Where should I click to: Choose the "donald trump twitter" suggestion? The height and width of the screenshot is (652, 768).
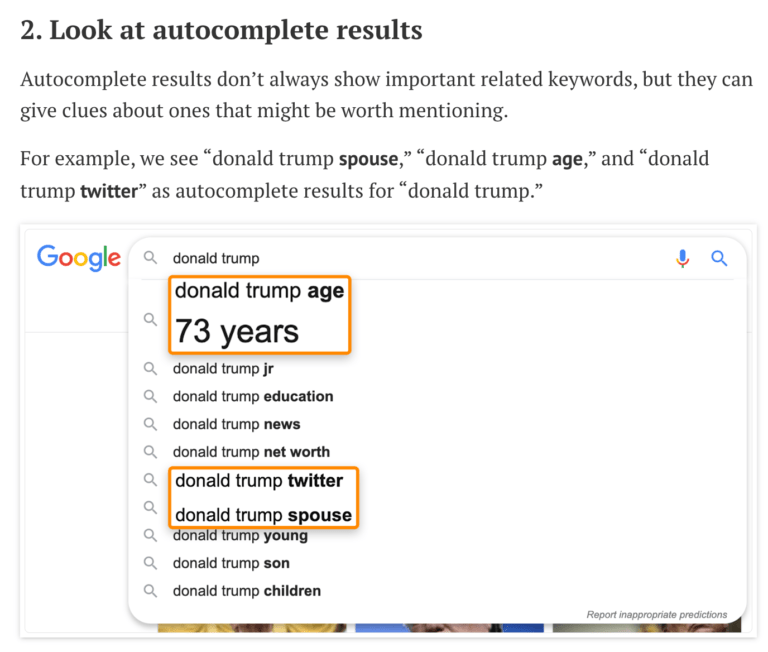(x=259, y=481)
